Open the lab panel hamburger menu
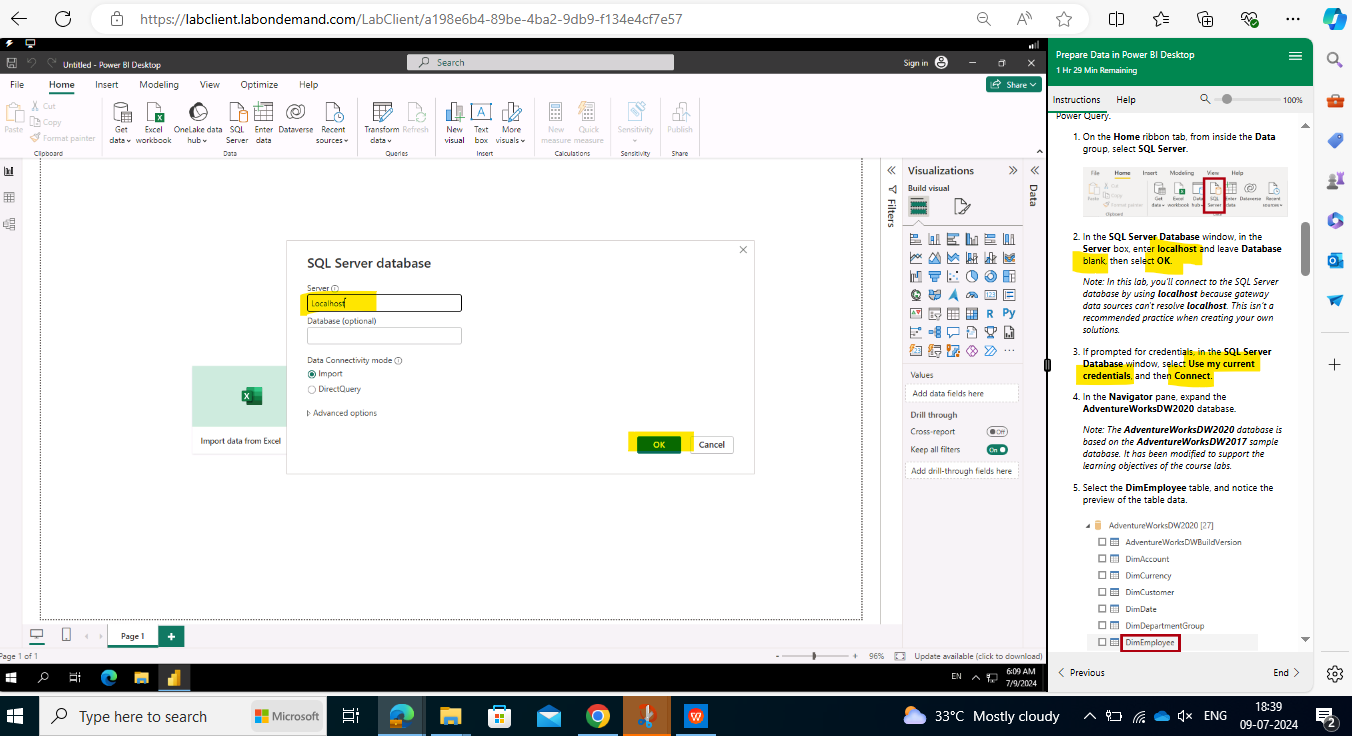 click(x=1295, y=55)
